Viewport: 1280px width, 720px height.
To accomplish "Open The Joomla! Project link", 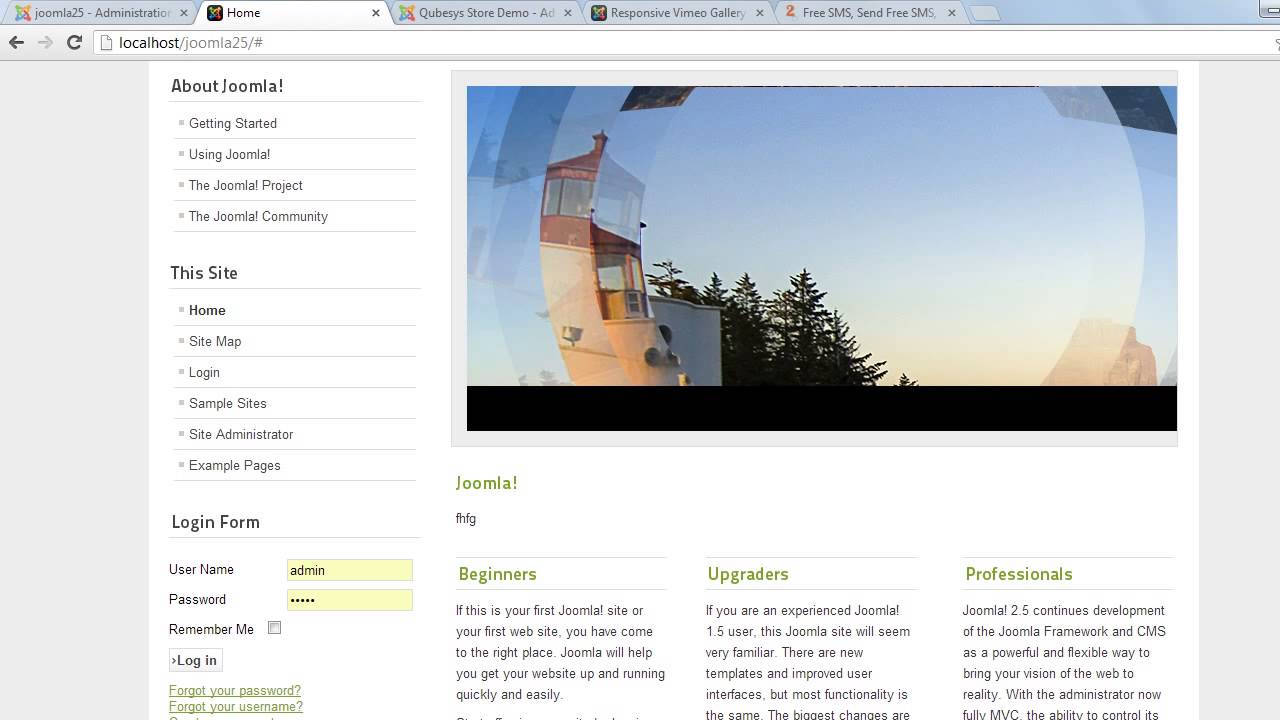I will coord(245,185).
